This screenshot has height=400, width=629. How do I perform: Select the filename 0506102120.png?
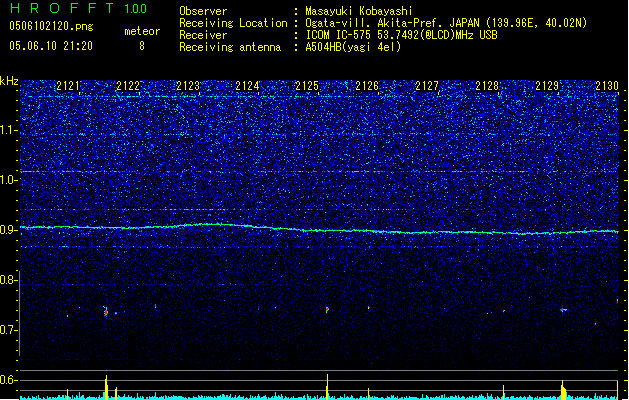click(x=51, y=26)
